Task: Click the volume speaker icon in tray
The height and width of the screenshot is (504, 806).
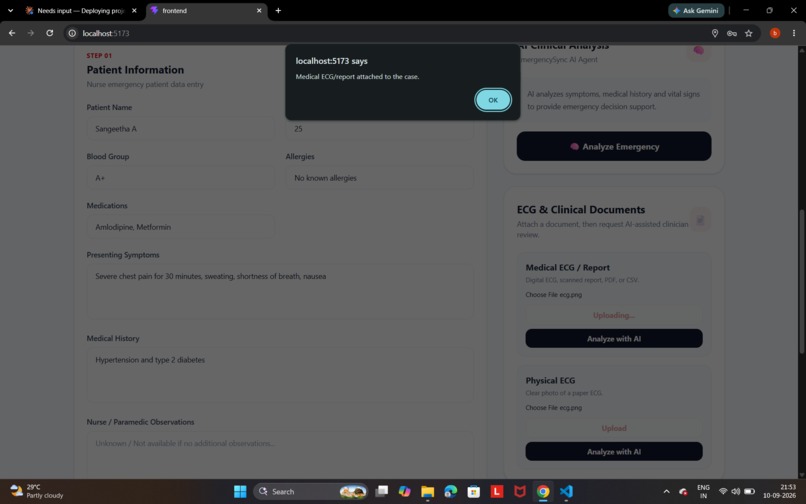Action: [x=736, y=491]
